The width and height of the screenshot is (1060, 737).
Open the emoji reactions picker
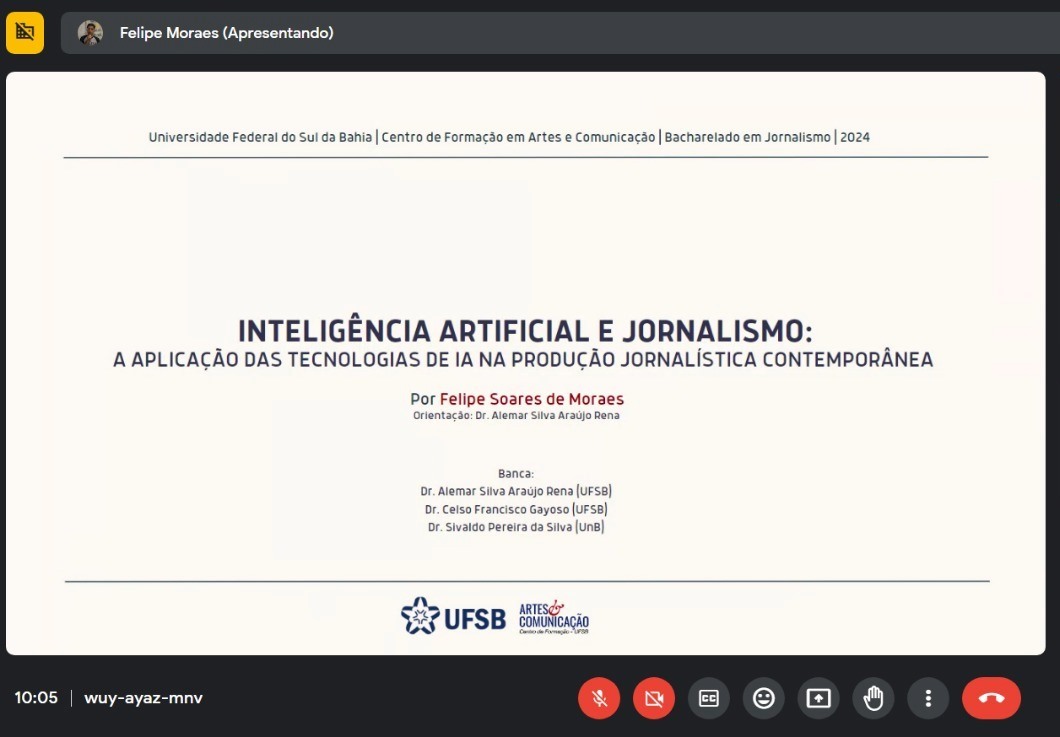tap(764, 698)
